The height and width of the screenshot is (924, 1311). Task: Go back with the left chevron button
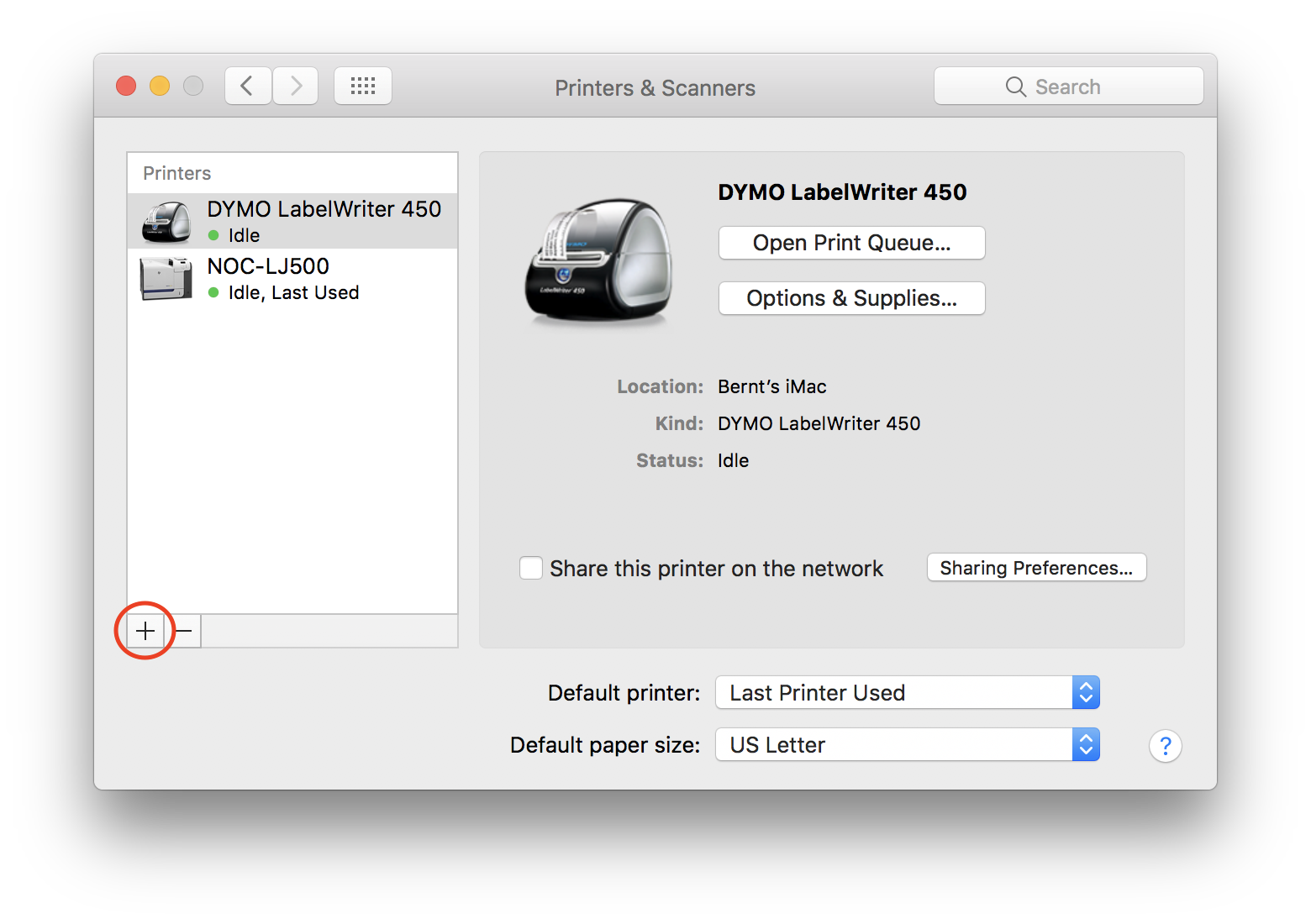(247, 86)
